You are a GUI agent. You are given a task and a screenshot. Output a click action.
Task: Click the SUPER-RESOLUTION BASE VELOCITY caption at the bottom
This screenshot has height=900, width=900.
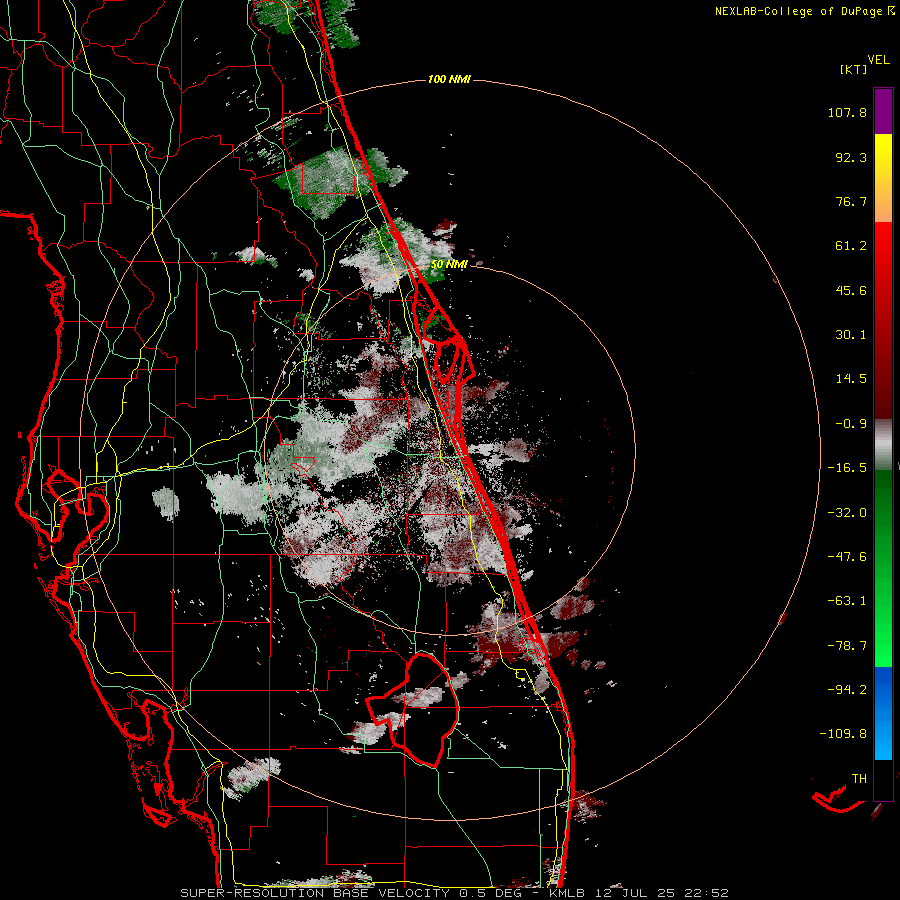[455, 893]
